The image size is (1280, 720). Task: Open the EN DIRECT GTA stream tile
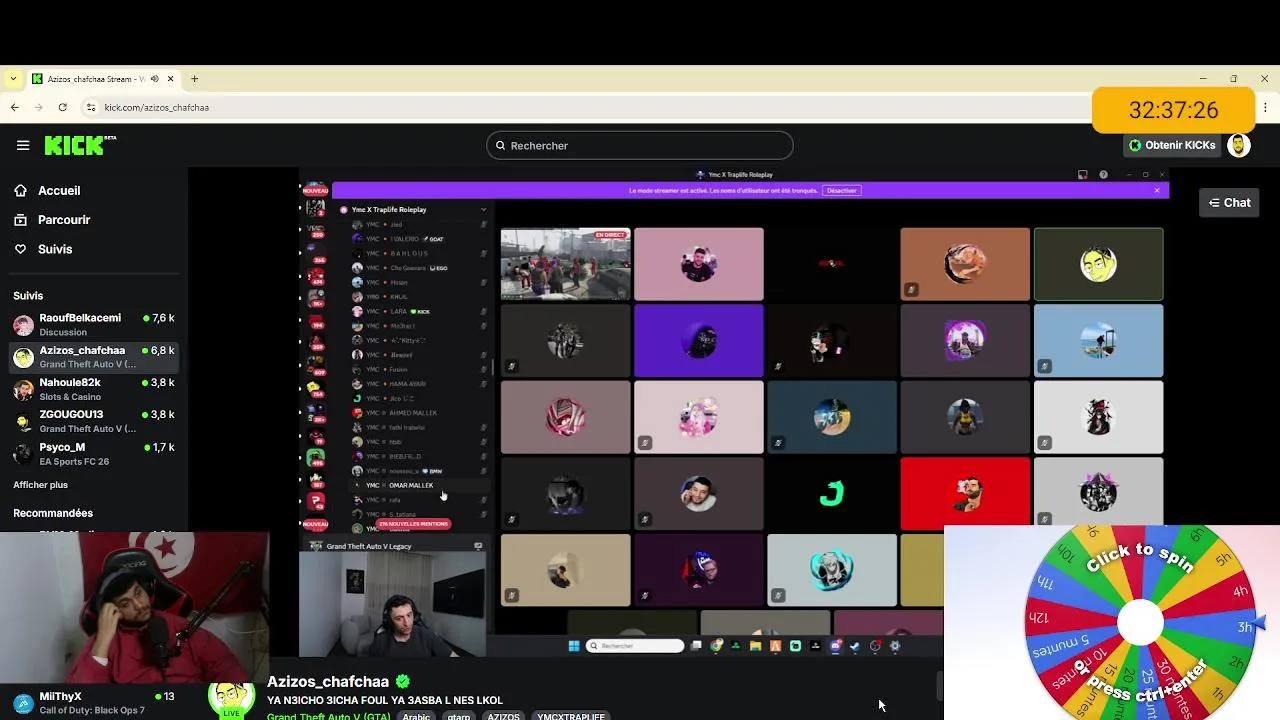[x=565, y=264]
